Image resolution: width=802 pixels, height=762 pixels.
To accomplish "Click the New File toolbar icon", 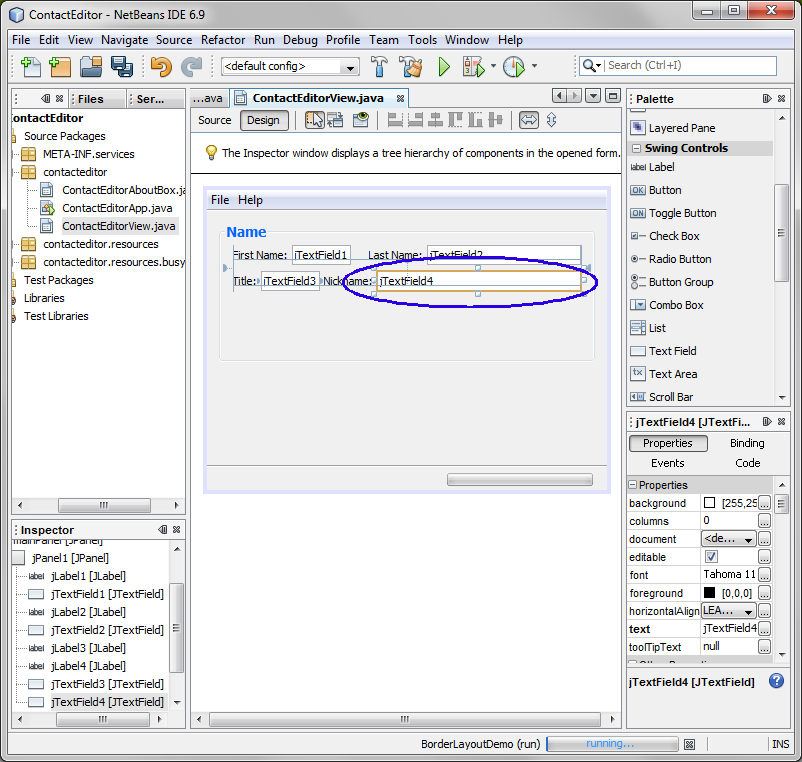I will [30, 66].
